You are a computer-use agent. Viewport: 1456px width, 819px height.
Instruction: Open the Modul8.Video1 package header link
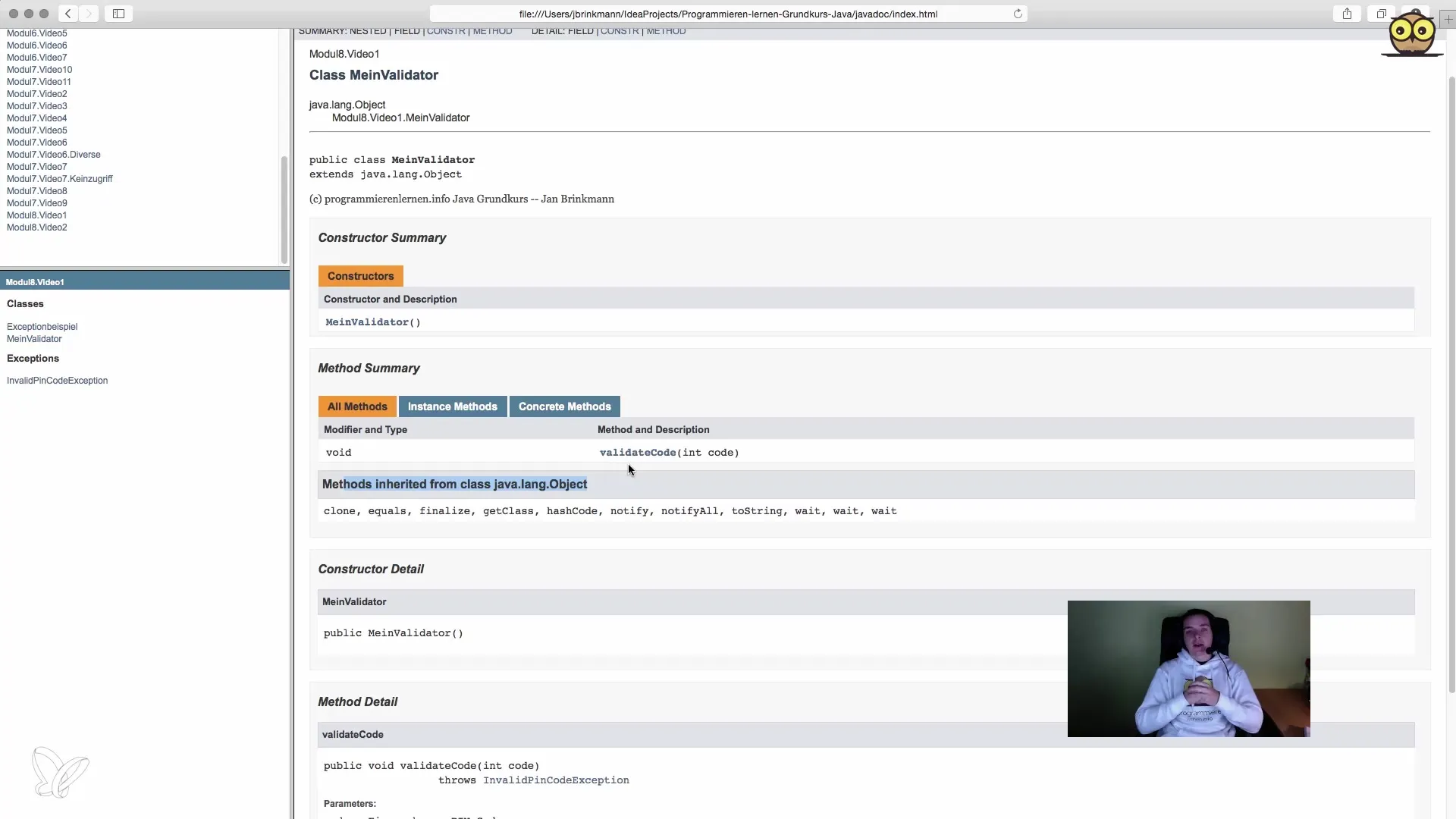point(35,282)
